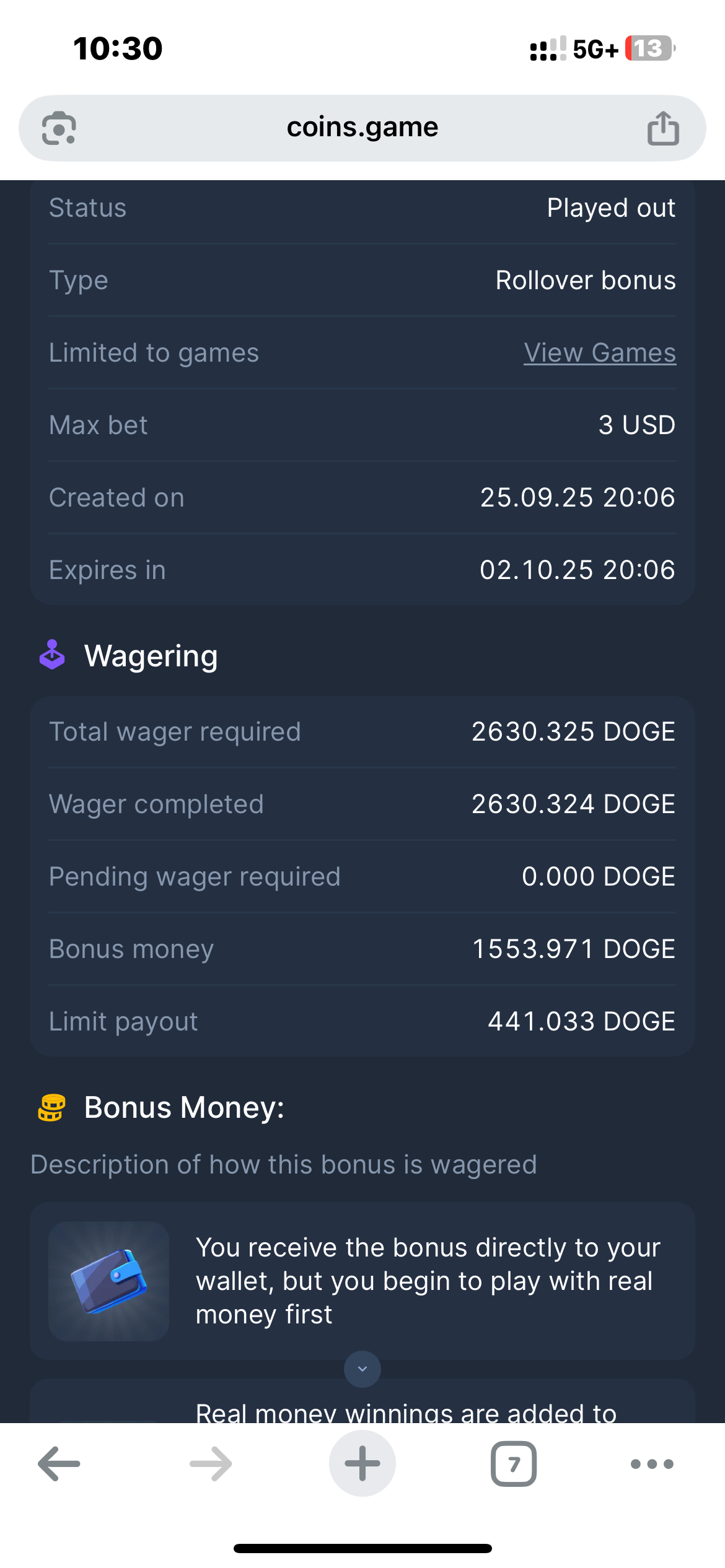This screenshot has height=1568, width=725.
Task: Tap the blue wallet thumbnail image
Action: coord(109,1281)
